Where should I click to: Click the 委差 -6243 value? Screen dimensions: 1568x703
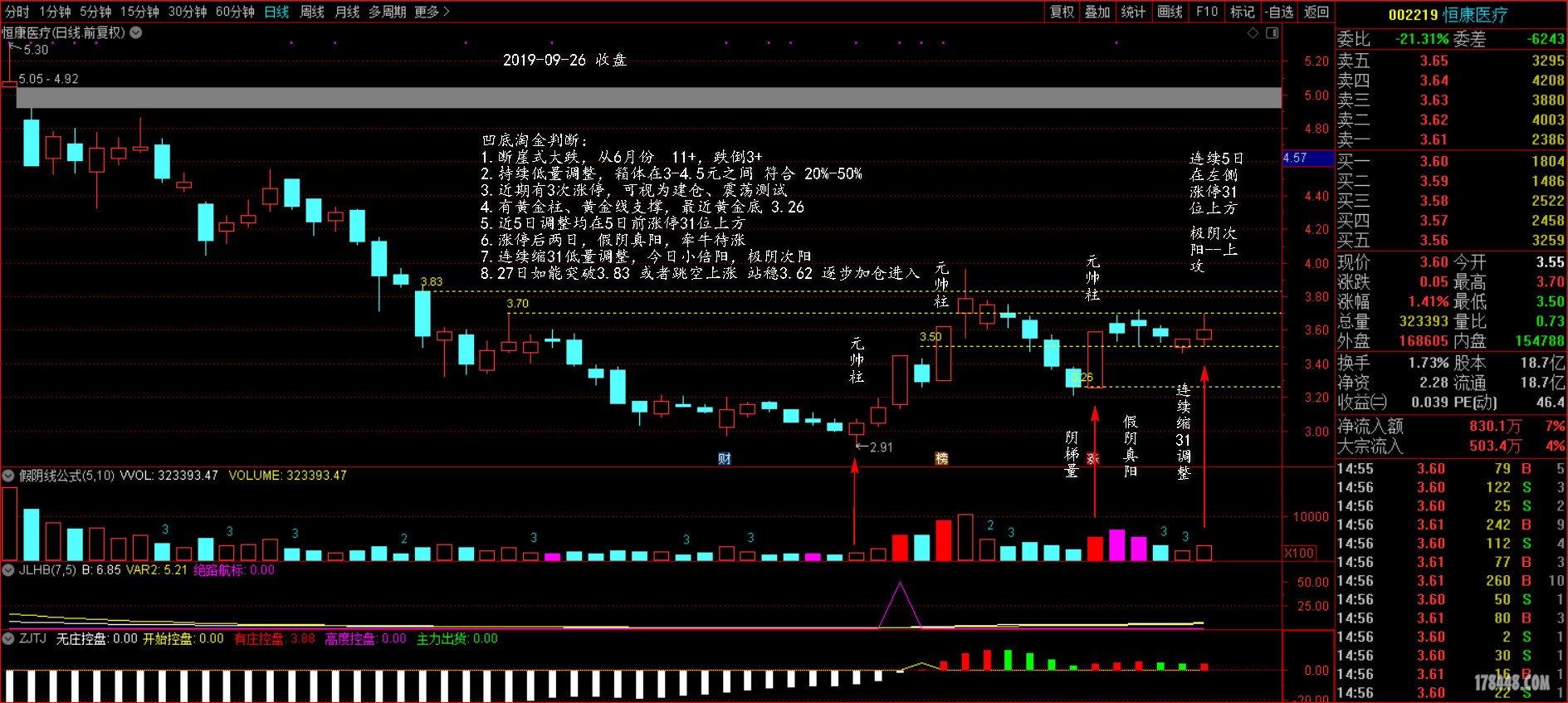(1546, 39)
